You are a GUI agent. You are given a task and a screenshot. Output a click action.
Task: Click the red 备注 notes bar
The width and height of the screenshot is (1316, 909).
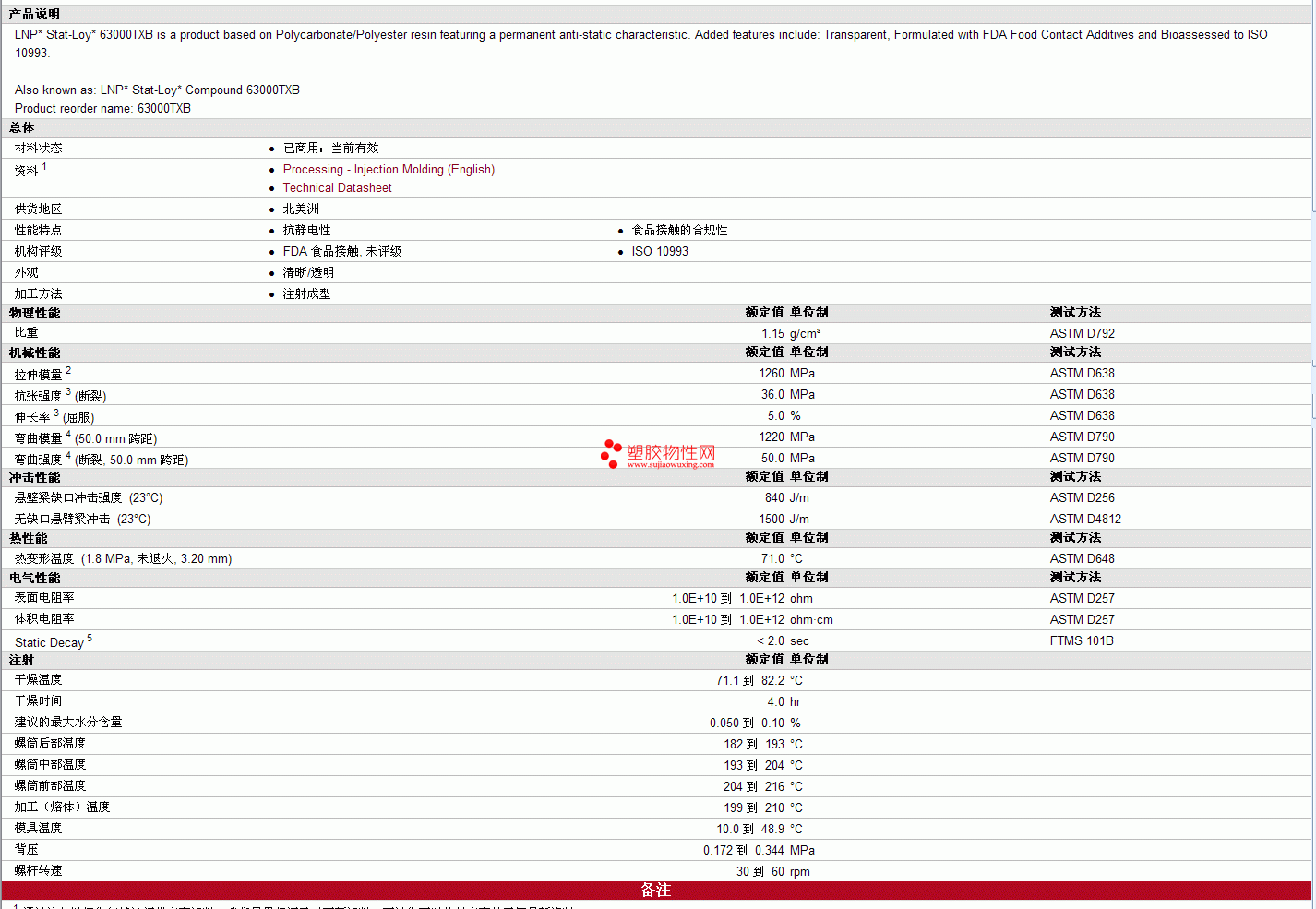(656, 891)
